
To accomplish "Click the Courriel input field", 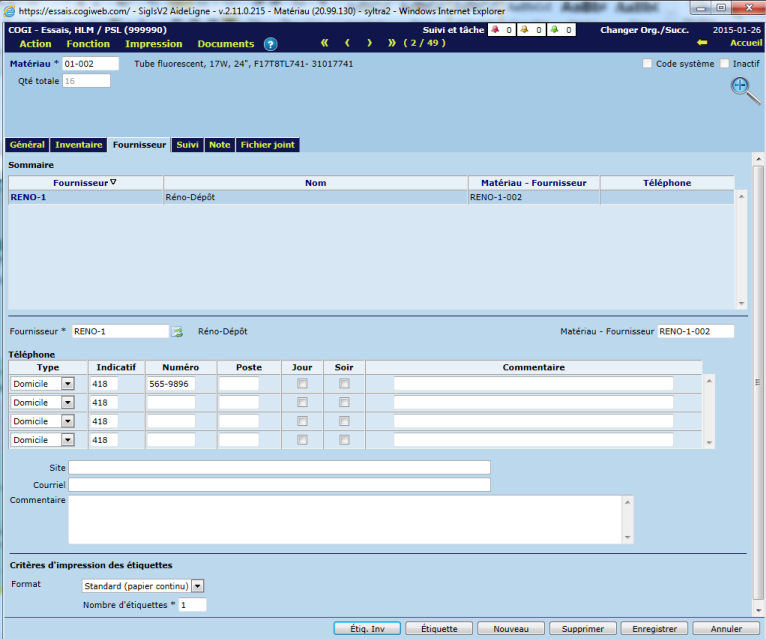I will point(279,485).
